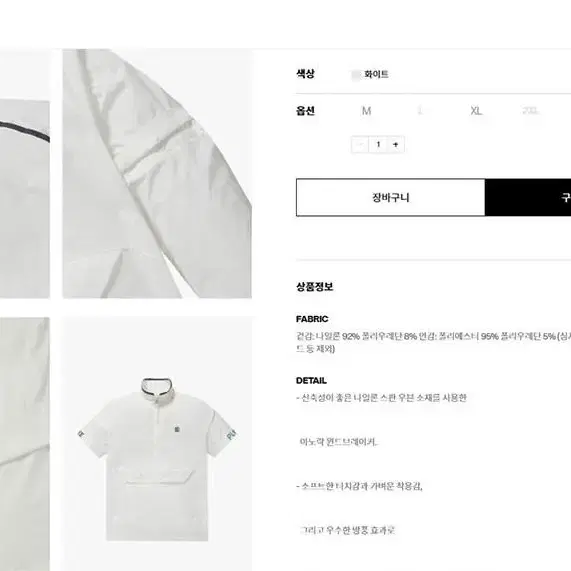
Task: Click the 옵션 option label
Action: tap(306, 111)
